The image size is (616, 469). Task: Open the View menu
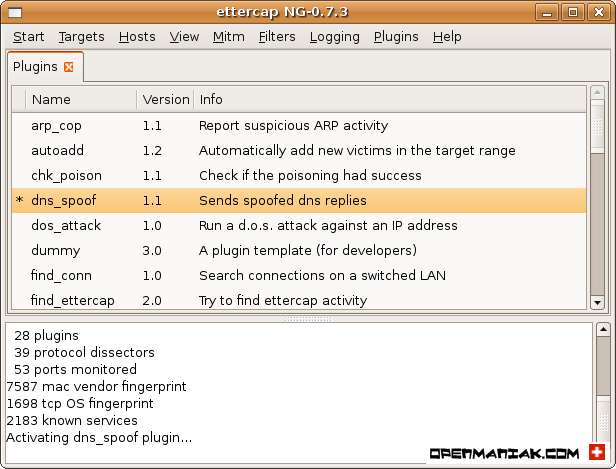click(184, 37)
